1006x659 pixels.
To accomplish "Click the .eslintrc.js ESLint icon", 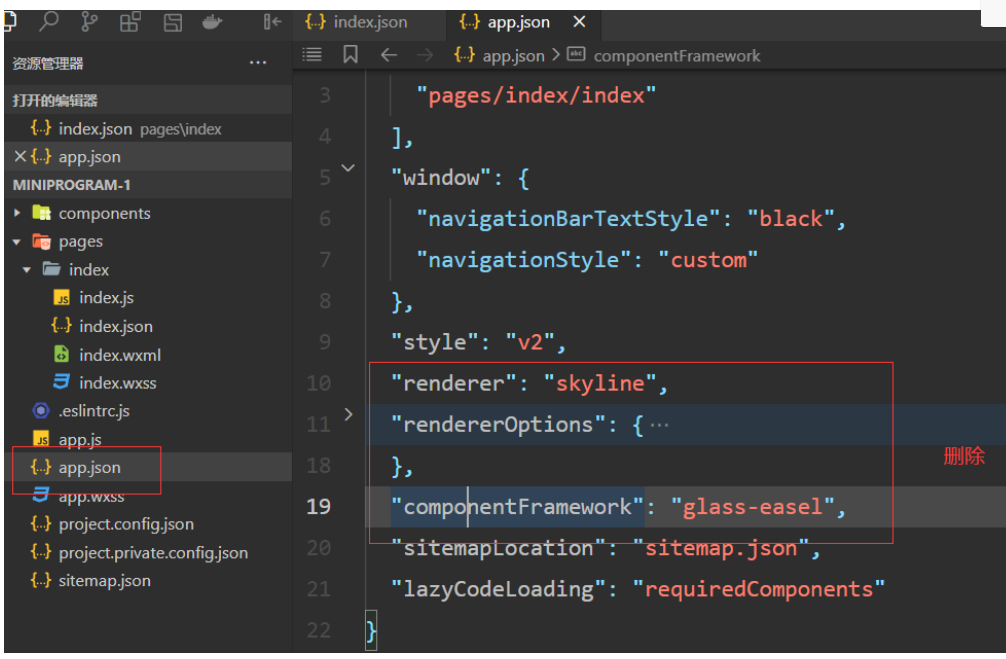I will [41, 411].
